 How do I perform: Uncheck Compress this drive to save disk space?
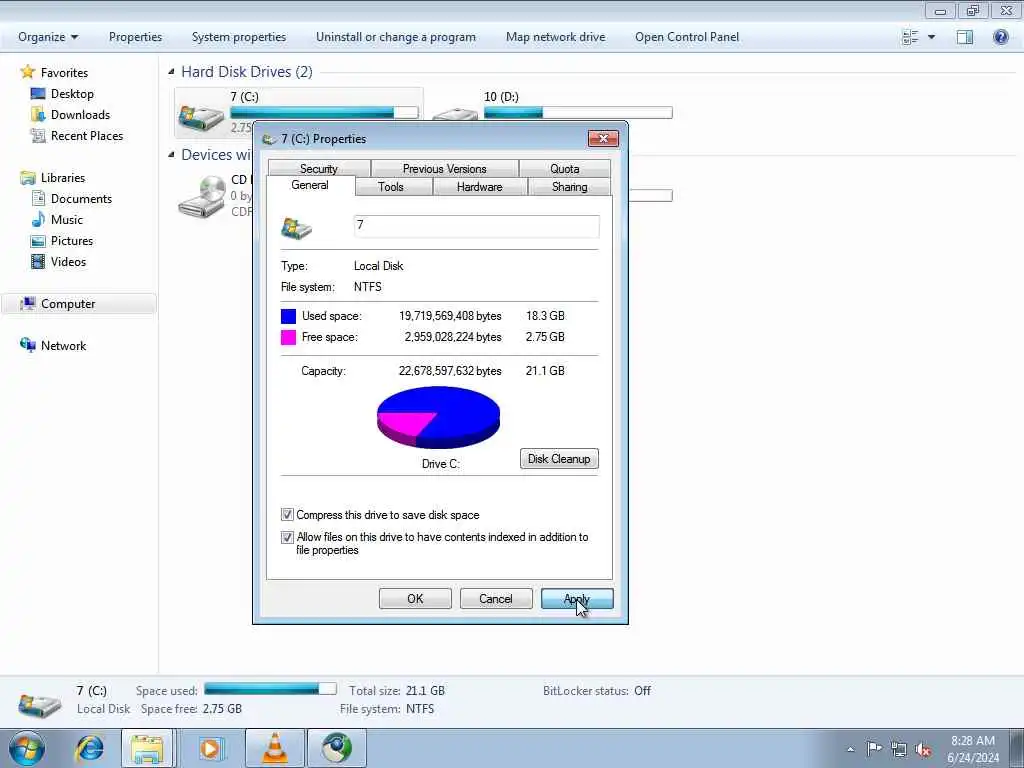pyautogui.click(x=287, y=515)
